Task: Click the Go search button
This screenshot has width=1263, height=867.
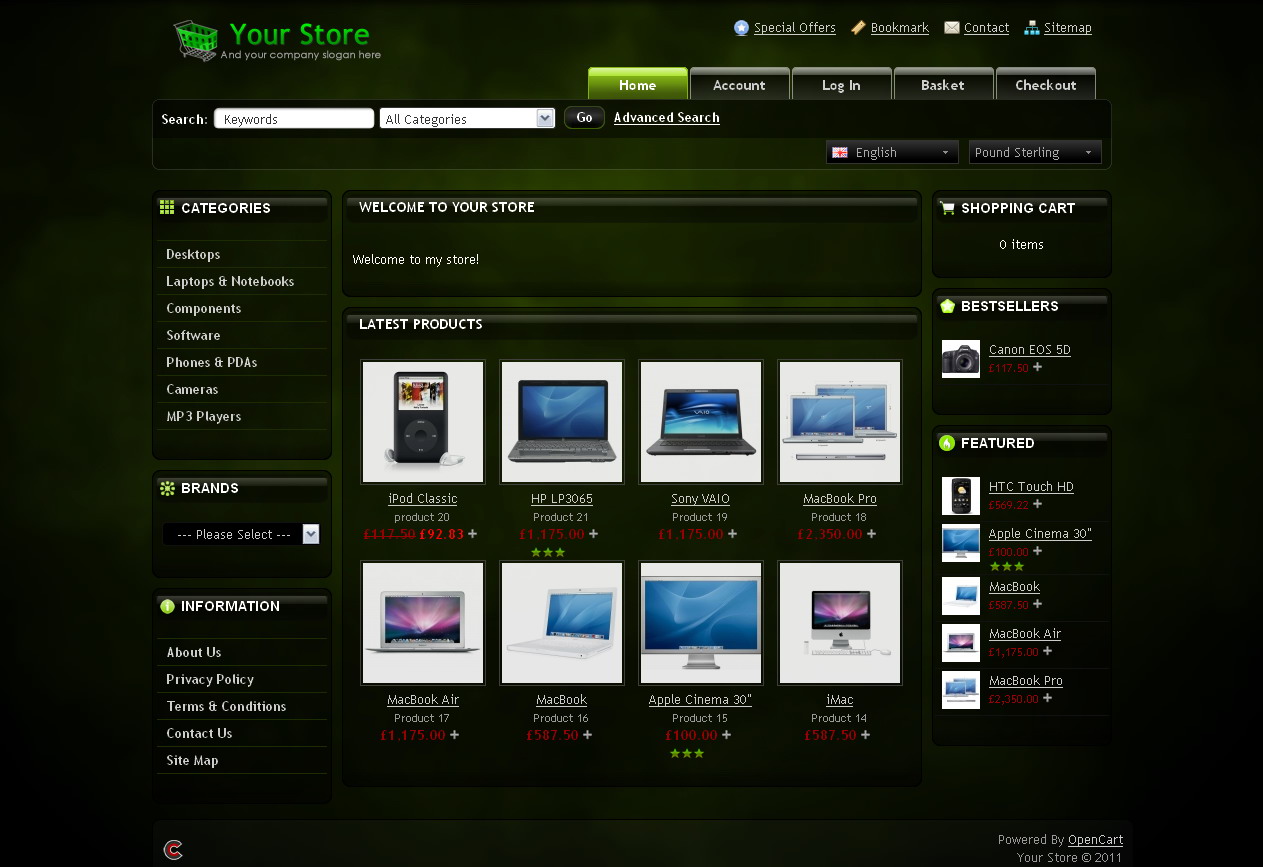Action: [584, 118]
